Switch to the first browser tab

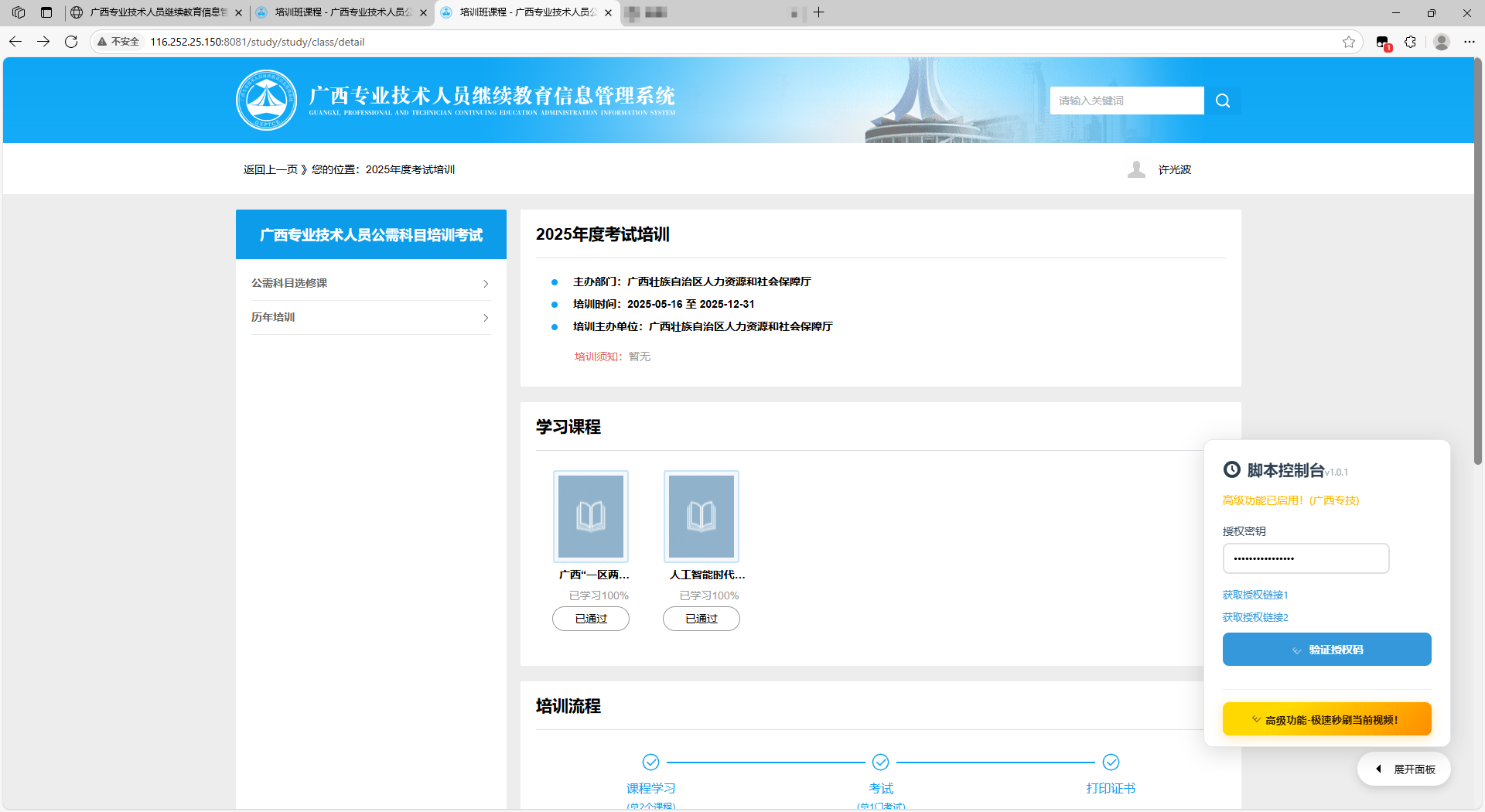[156, 12]
